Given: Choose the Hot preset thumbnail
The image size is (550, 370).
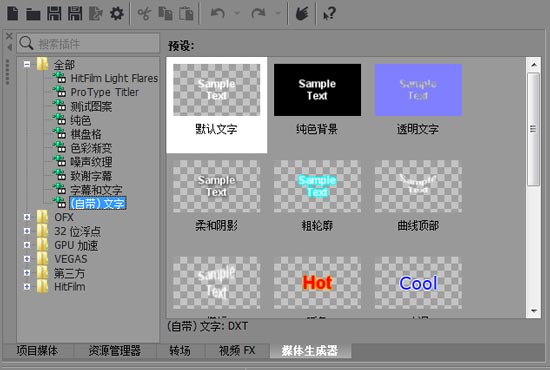Looking at the screenshot, I should 317,283.
